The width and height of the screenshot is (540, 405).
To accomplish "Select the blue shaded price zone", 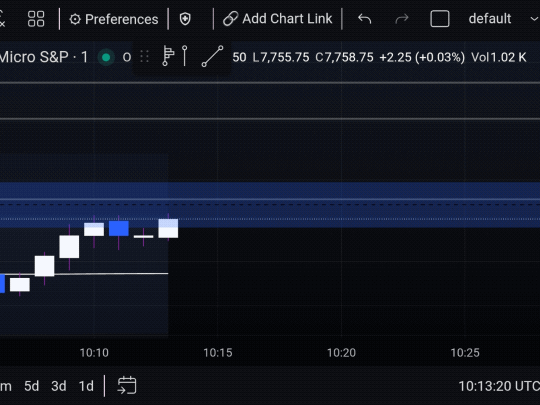I will [270, 205].
